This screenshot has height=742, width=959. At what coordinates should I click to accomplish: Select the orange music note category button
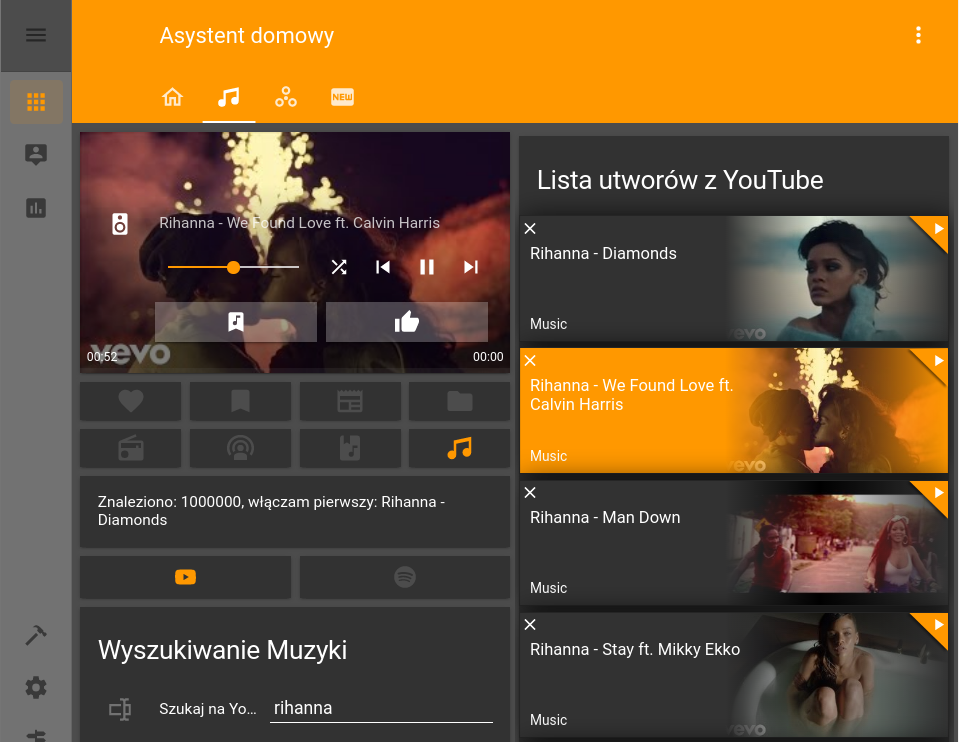pos(459,448)
